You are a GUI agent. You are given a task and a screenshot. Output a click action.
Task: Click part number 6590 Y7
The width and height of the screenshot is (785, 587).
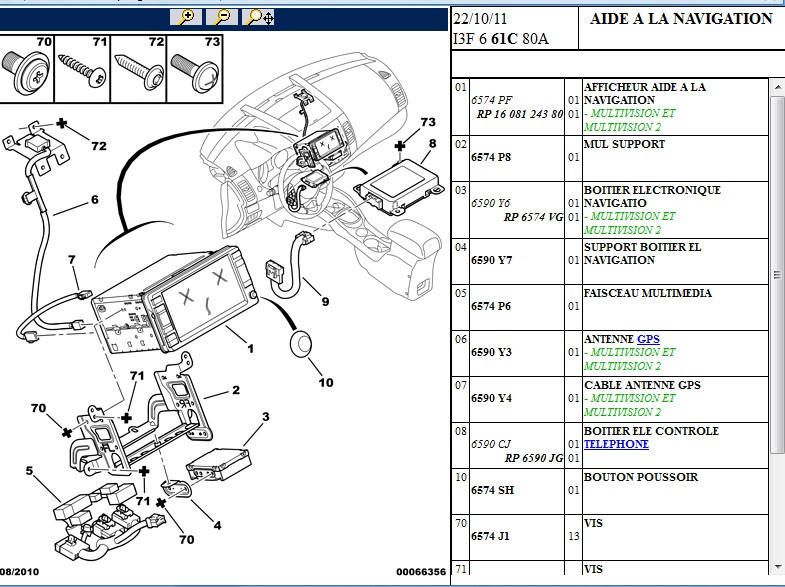click(491, 260)
